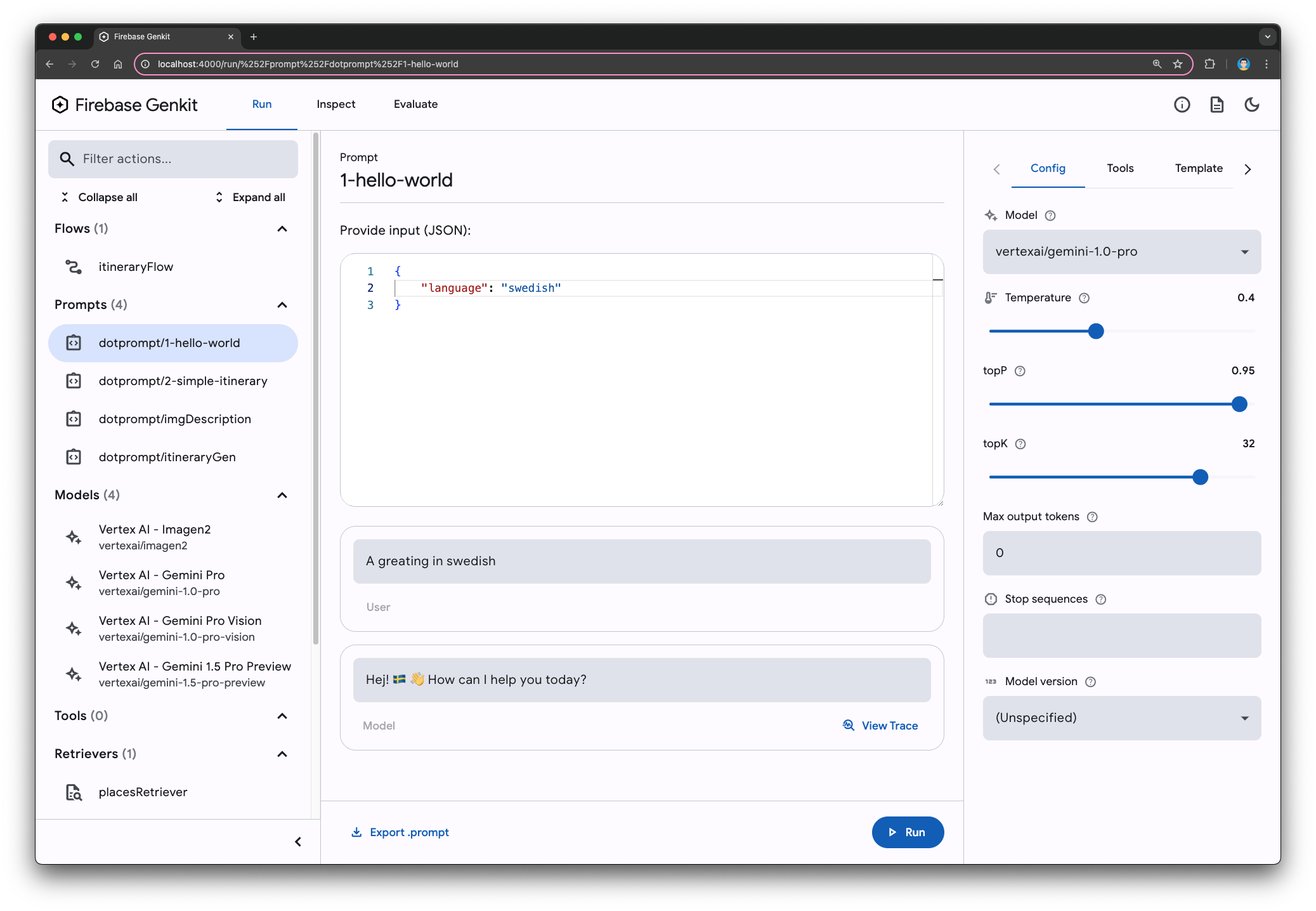Image resolution: width=1316 pixels, height=911 pixels.
Task: Click the filter actions search icon
Action: click(x=67, y=158)
